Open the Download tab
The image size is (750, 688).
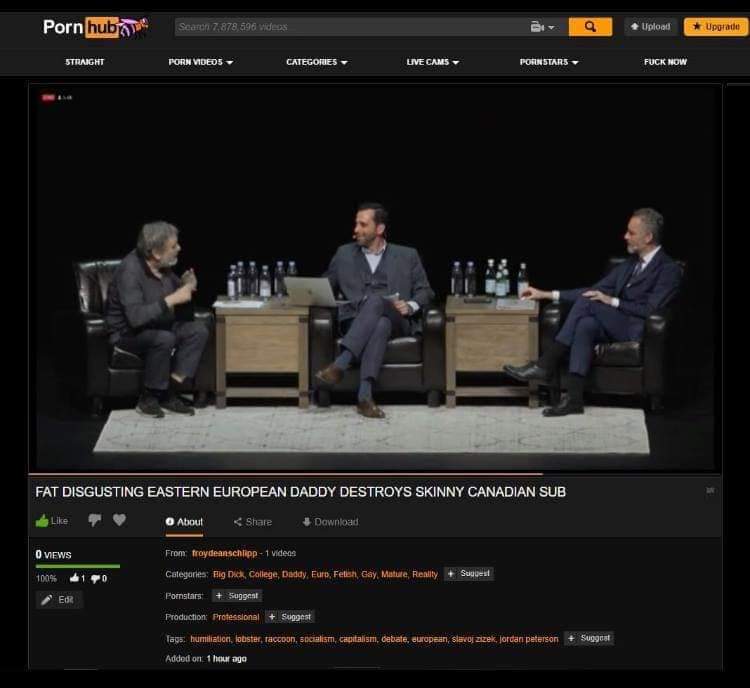click(x=331, y=522)
